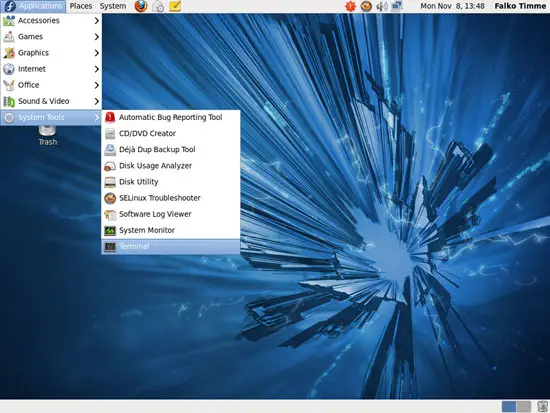Expand the Games submenu arrow
The width and height of the screenshot is (550, 413).
tap(96, 37)
